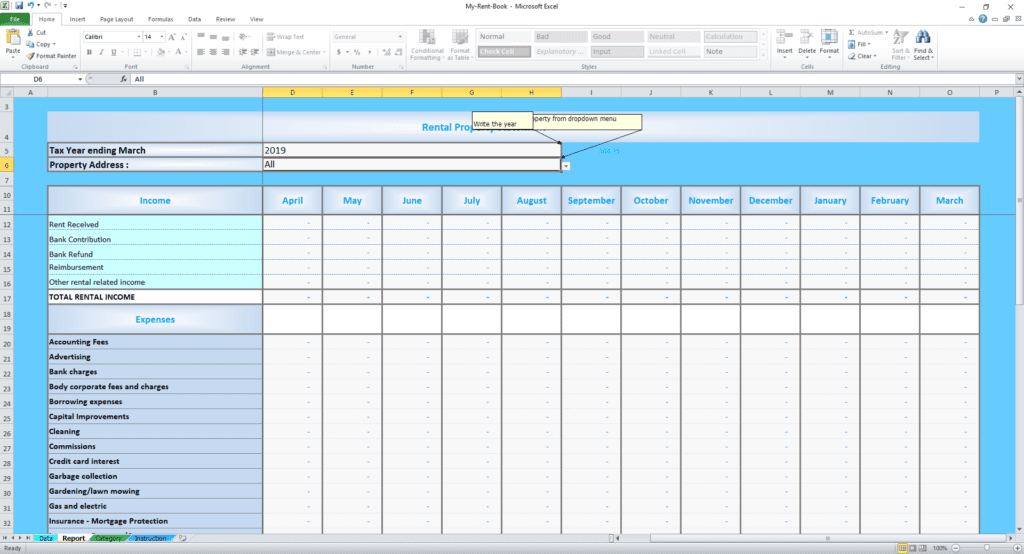Toggle Italic formatting
Viewport: 1024px width, 554px height.
pyautogui.click(x=100, y=52)
